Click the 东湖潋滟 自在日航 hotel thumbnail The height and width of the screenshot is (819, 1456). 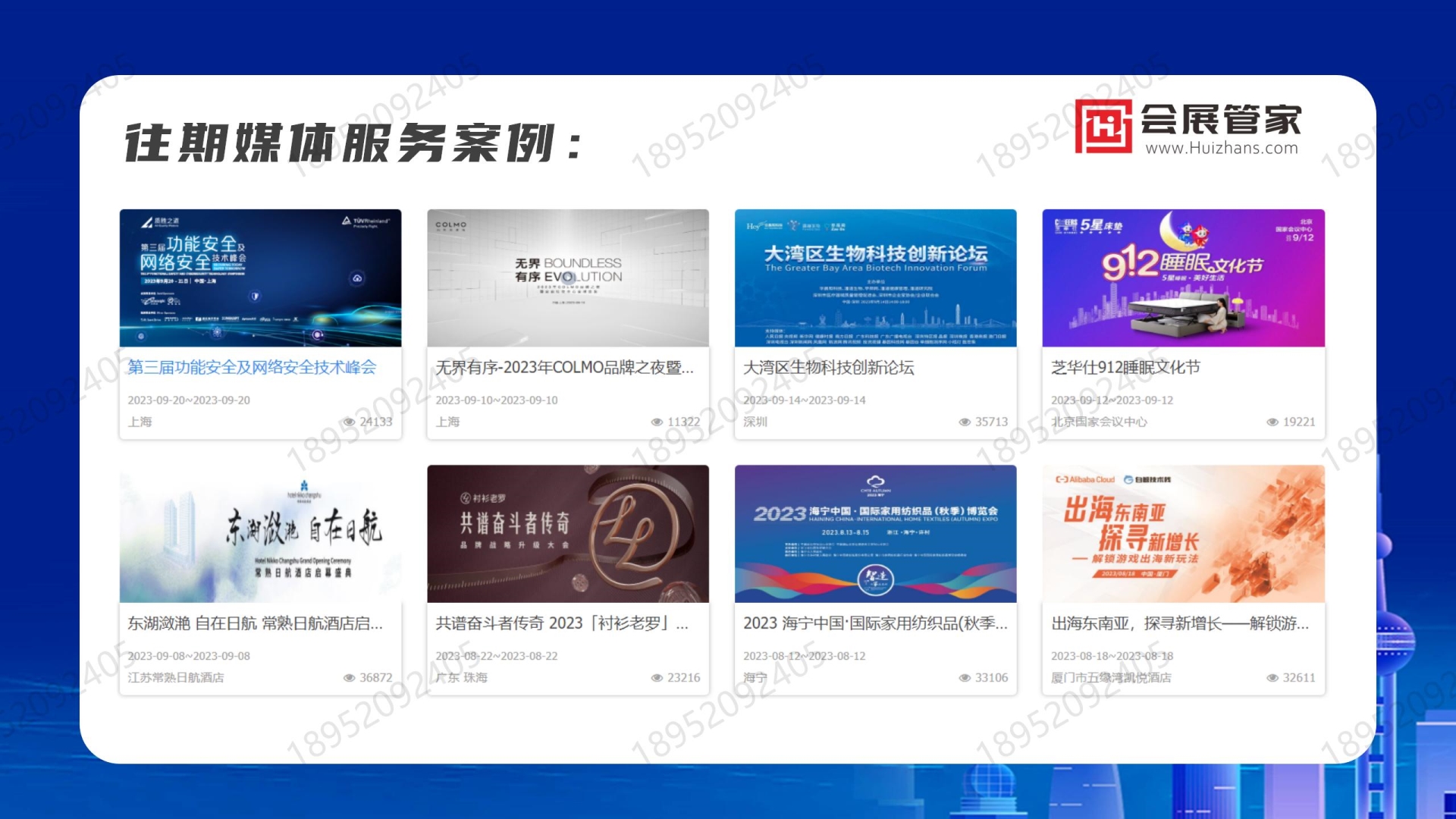click(260, 534)
